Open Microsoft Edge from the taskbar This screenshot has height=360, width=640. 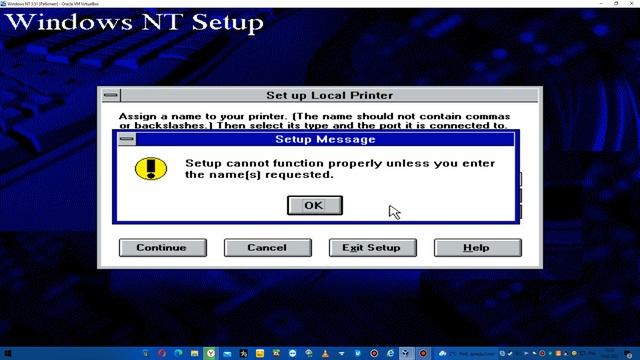(178, 353)
